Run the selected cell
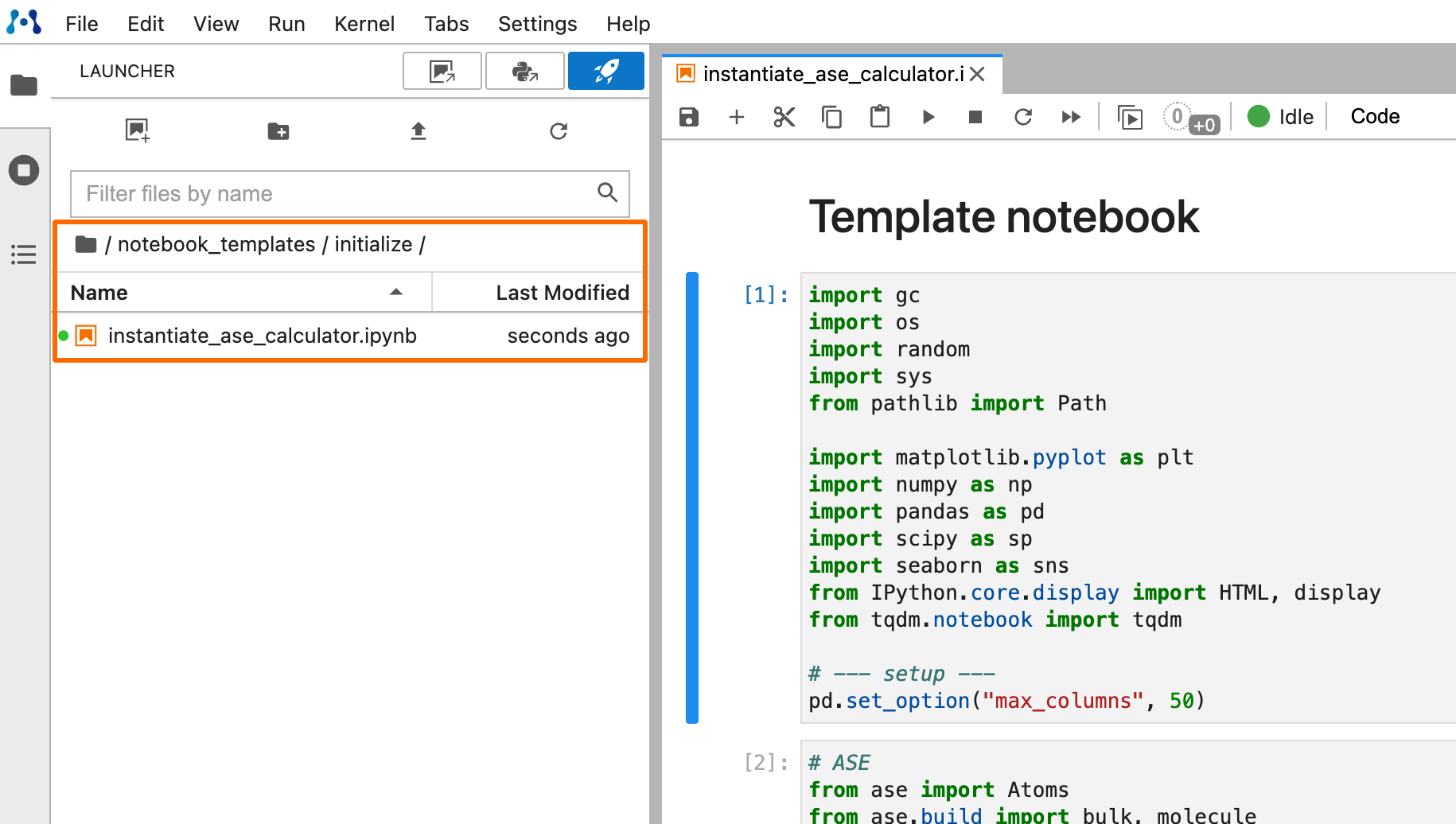This screenshot has width=1456, height=824. (928, 117)
